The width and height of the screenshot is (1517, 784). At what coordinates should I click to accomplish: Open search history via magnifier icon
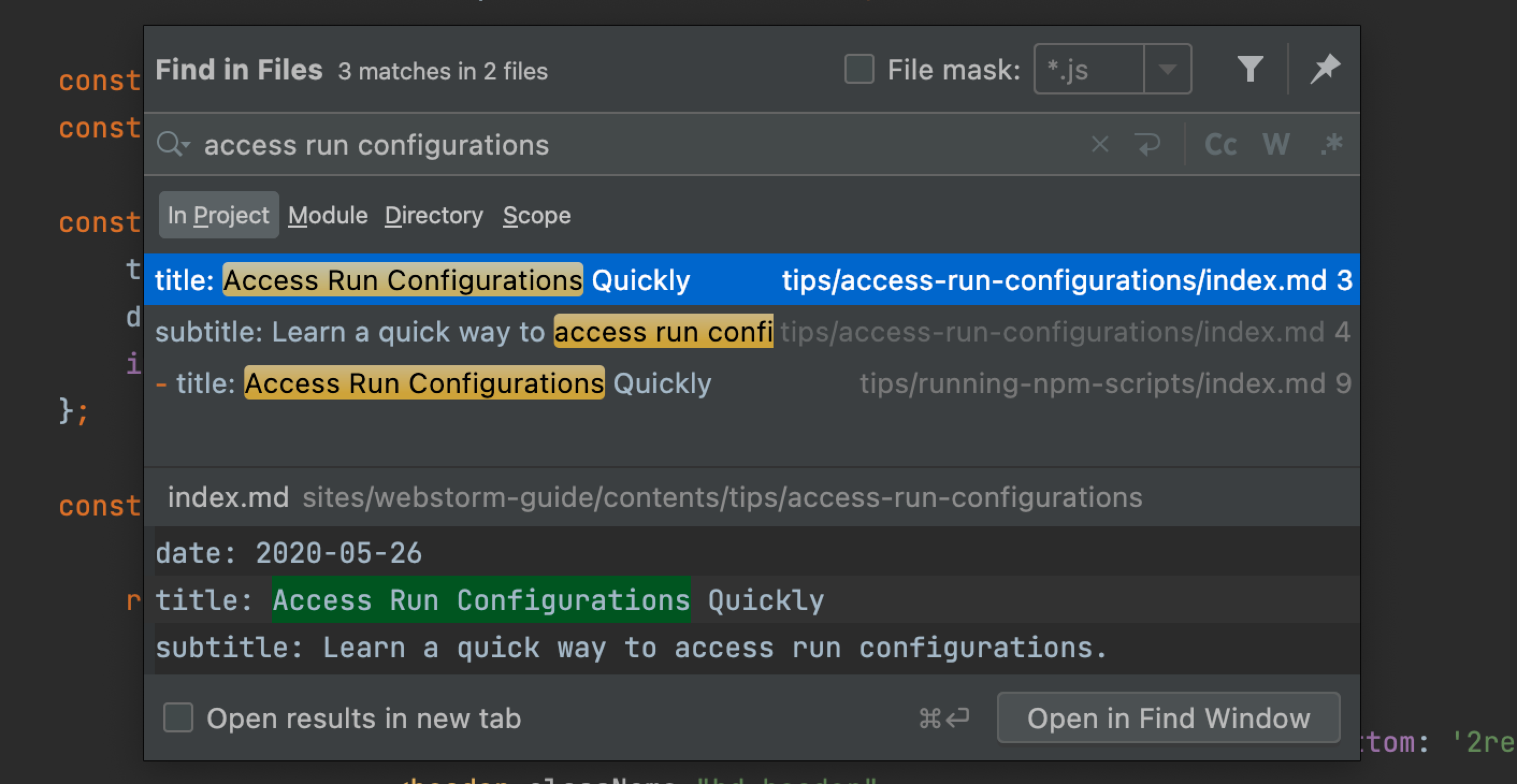click(x=173, y=144)
